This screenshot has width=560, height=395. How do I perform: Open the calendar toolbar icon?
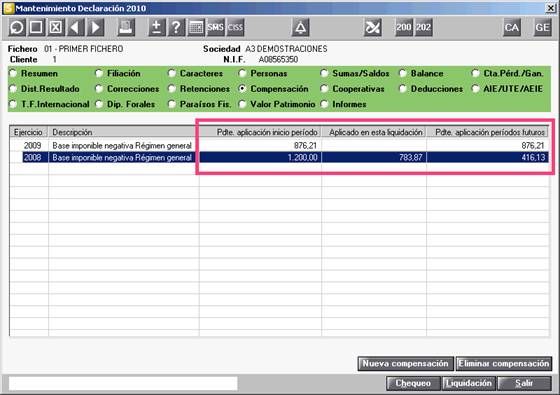point(196,28)
